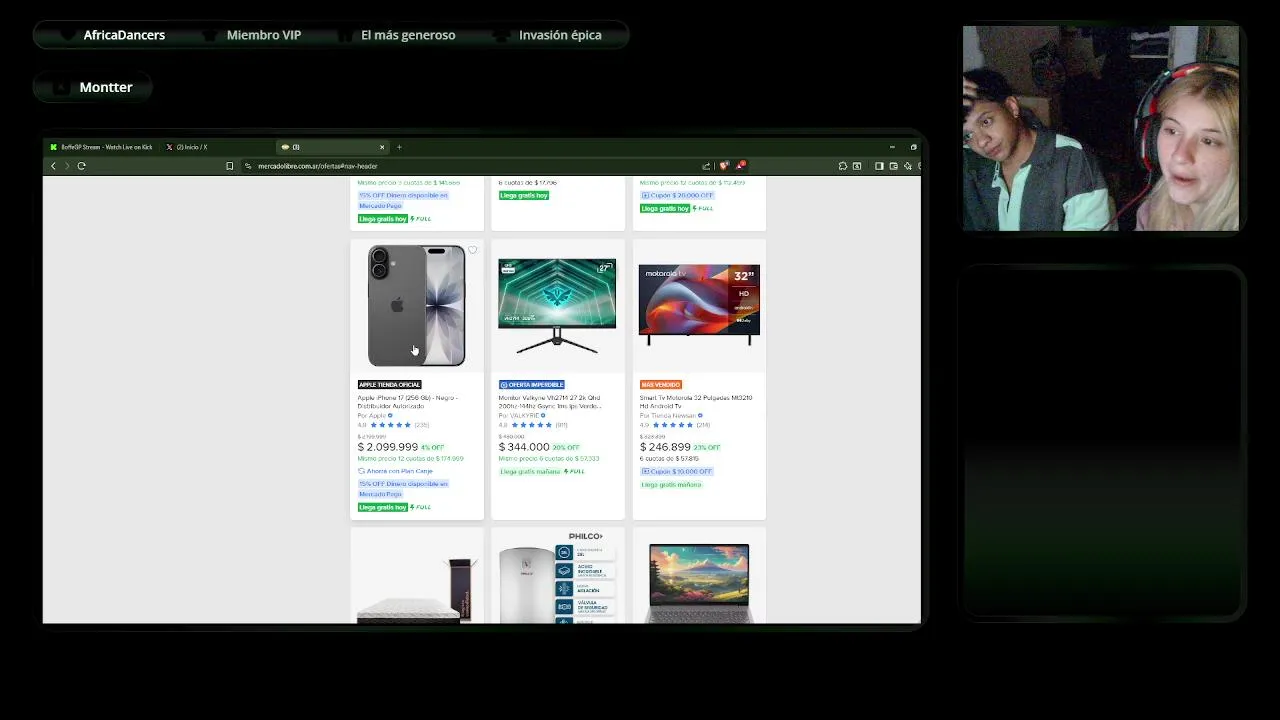Image resolution: width=1280 pixels, height=720 pixels.
Task: Click the 'Por VALKYRIE' seller line
Action: [x=522, y=416]
